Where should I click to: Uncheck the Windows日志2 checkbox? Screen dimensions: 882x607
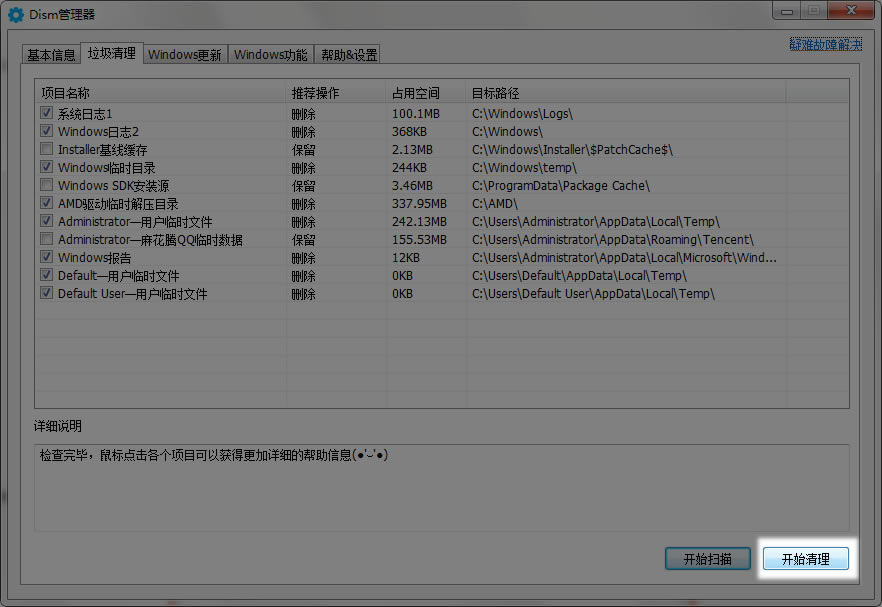coord(47,131)
